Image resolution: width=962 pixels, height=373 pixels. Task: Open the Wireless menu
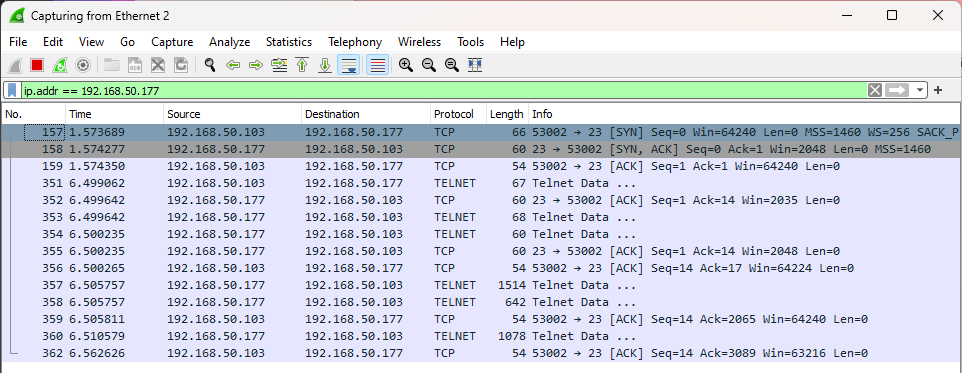(420, 42)
